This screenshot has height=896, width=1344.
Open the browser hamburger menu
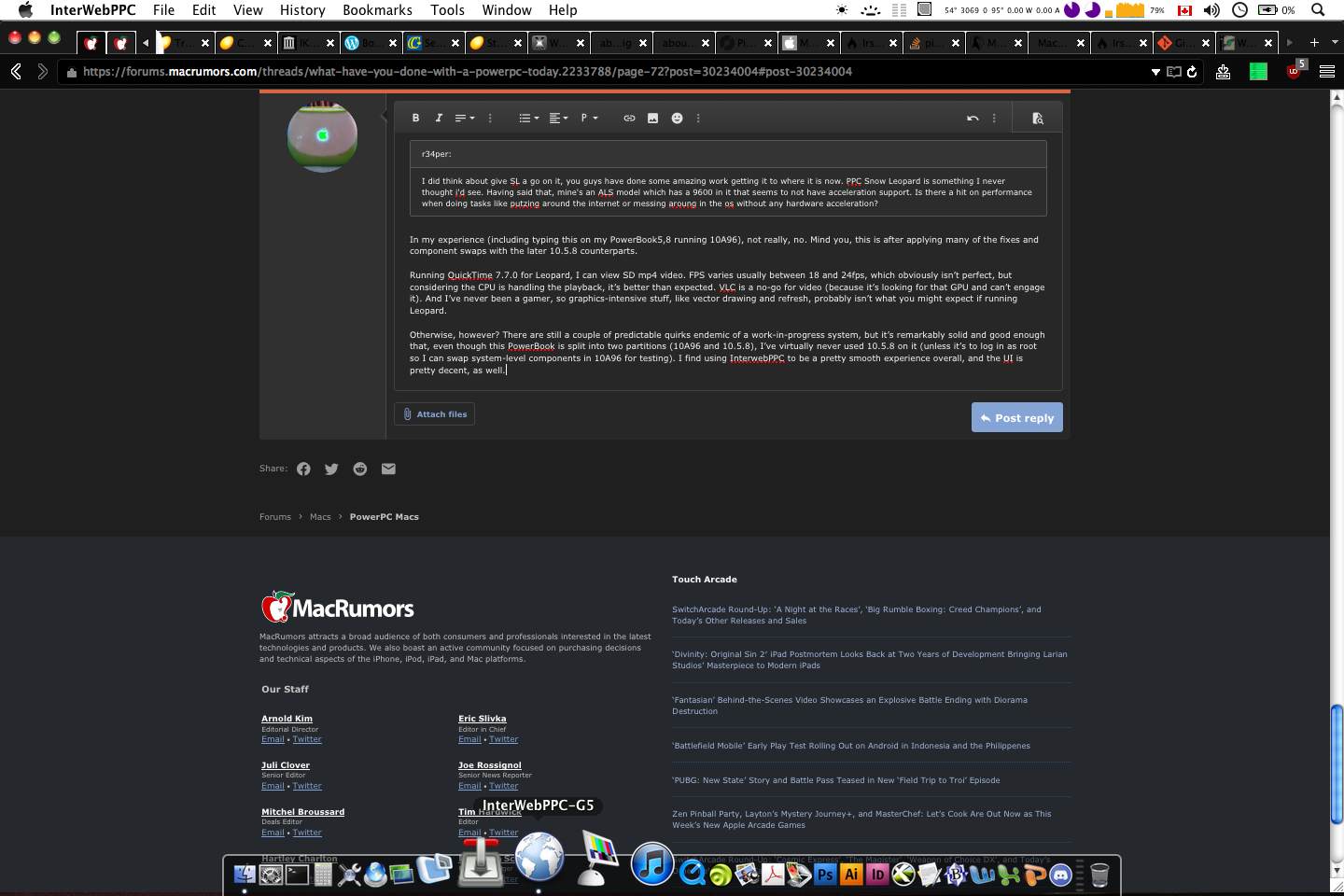tap(1326, 72)
